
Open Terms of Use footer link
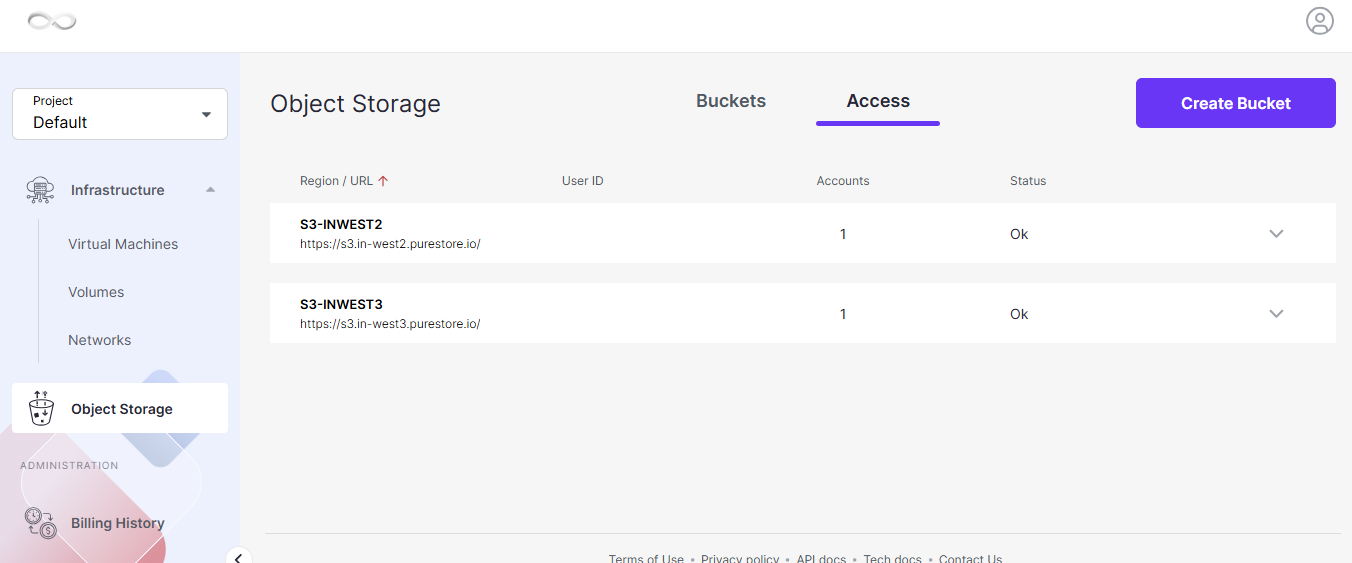[x=646, y=558]
